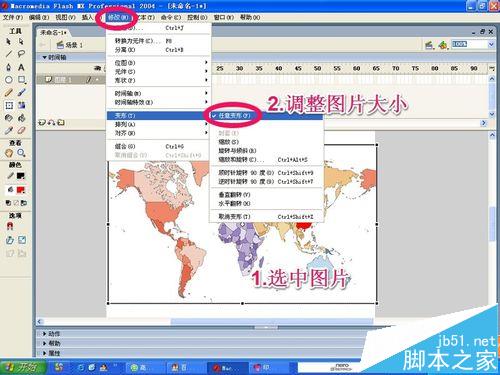Open the 元件 submenu
Viewport: 500px width, 375px height.
(159, 71)
